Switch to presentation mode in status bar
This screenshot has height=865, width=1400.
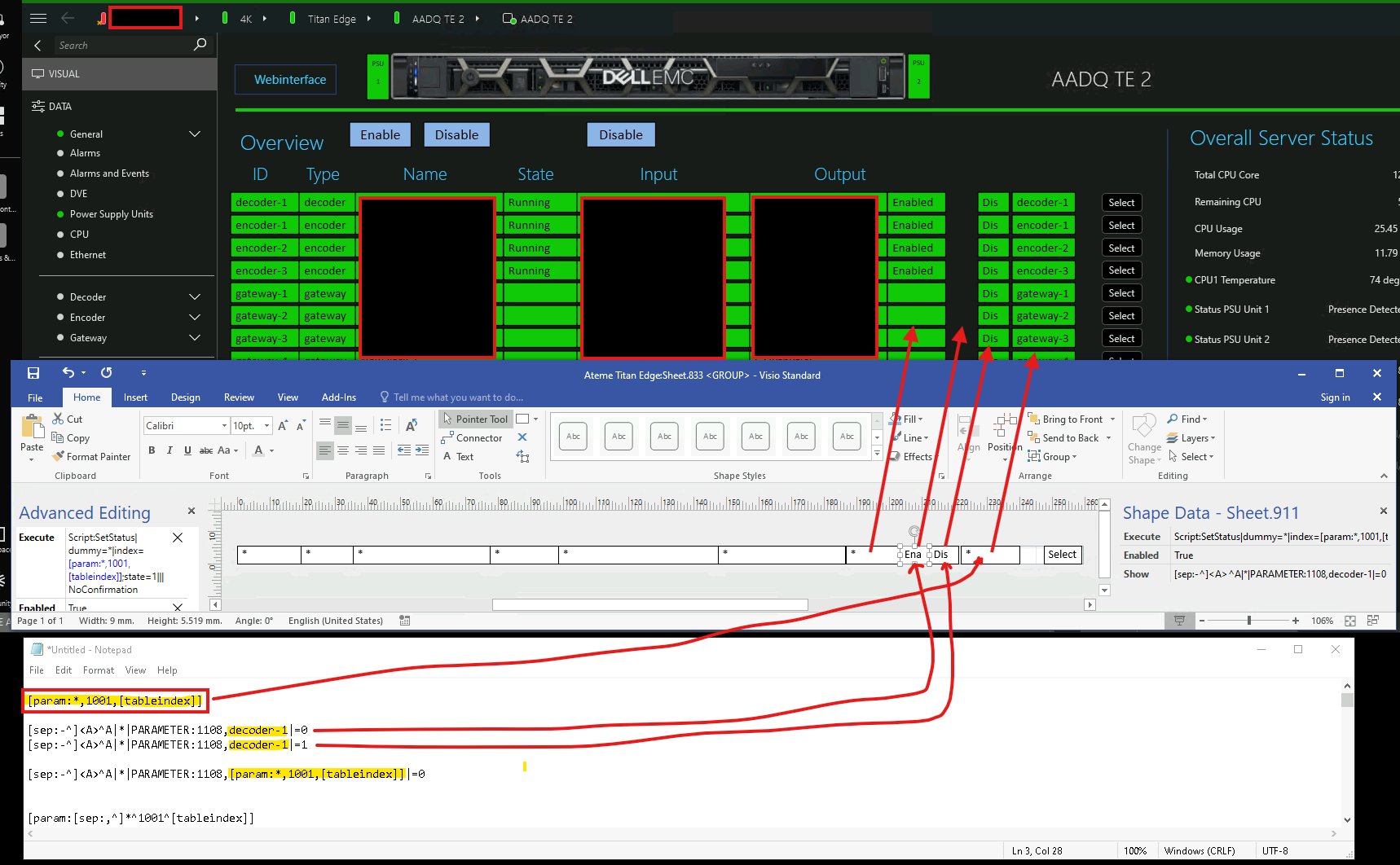(x=1179, y=621)
